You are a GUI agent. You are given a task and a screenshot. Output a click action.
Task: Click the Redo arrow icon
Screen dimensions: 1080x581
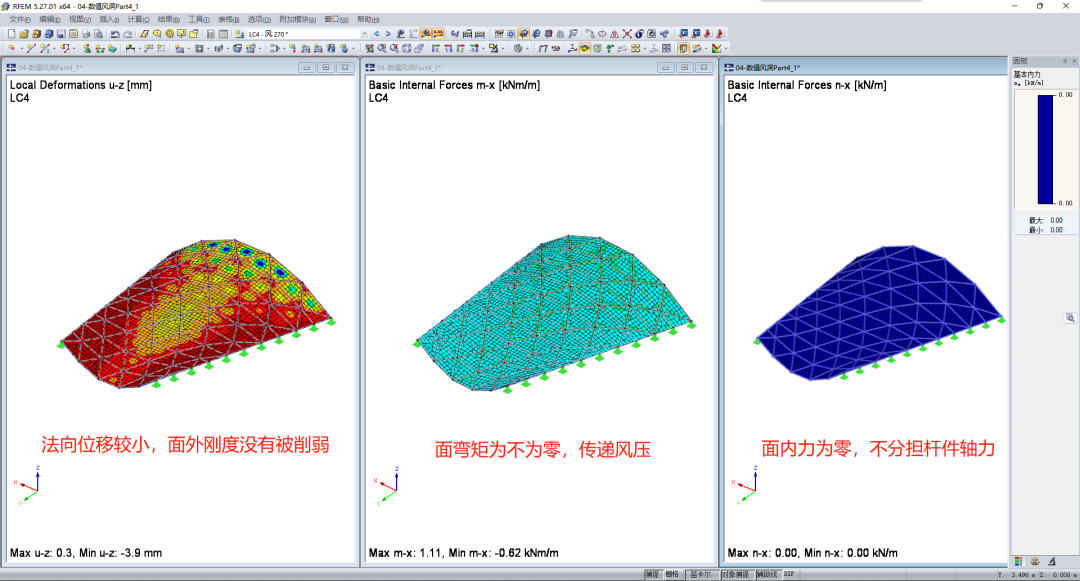coord(128,34)
